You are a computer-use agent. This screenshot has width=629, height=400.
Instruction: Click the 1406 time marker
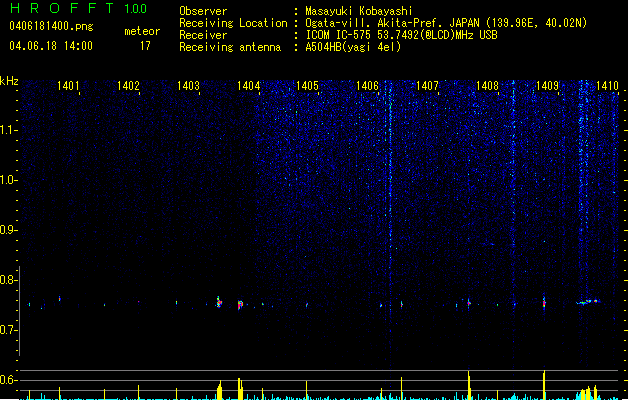367,86
